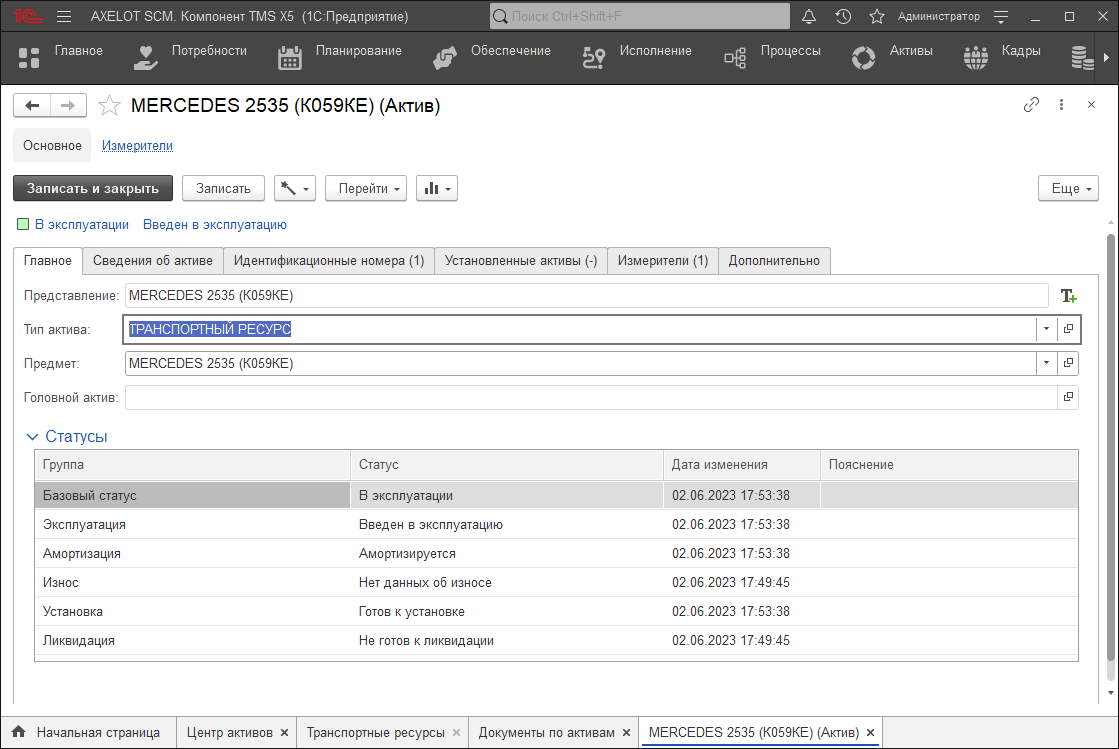Open the main hamburger menu
Image resolution: width=1119 pixels, height=749 pixels.
click(64, 16)
